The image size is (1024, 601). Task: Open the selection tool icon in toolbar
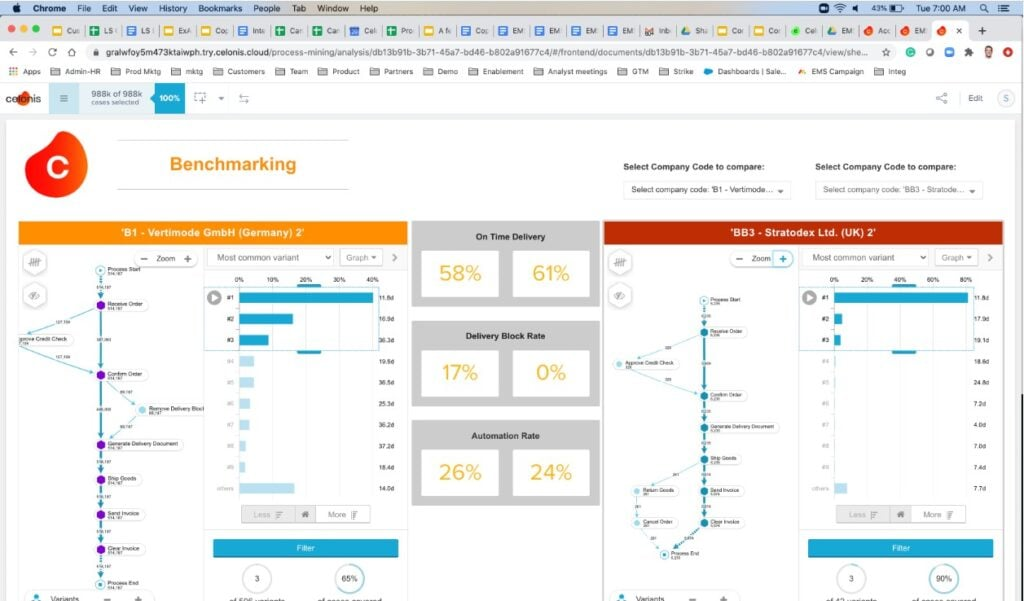click(200, 99)
